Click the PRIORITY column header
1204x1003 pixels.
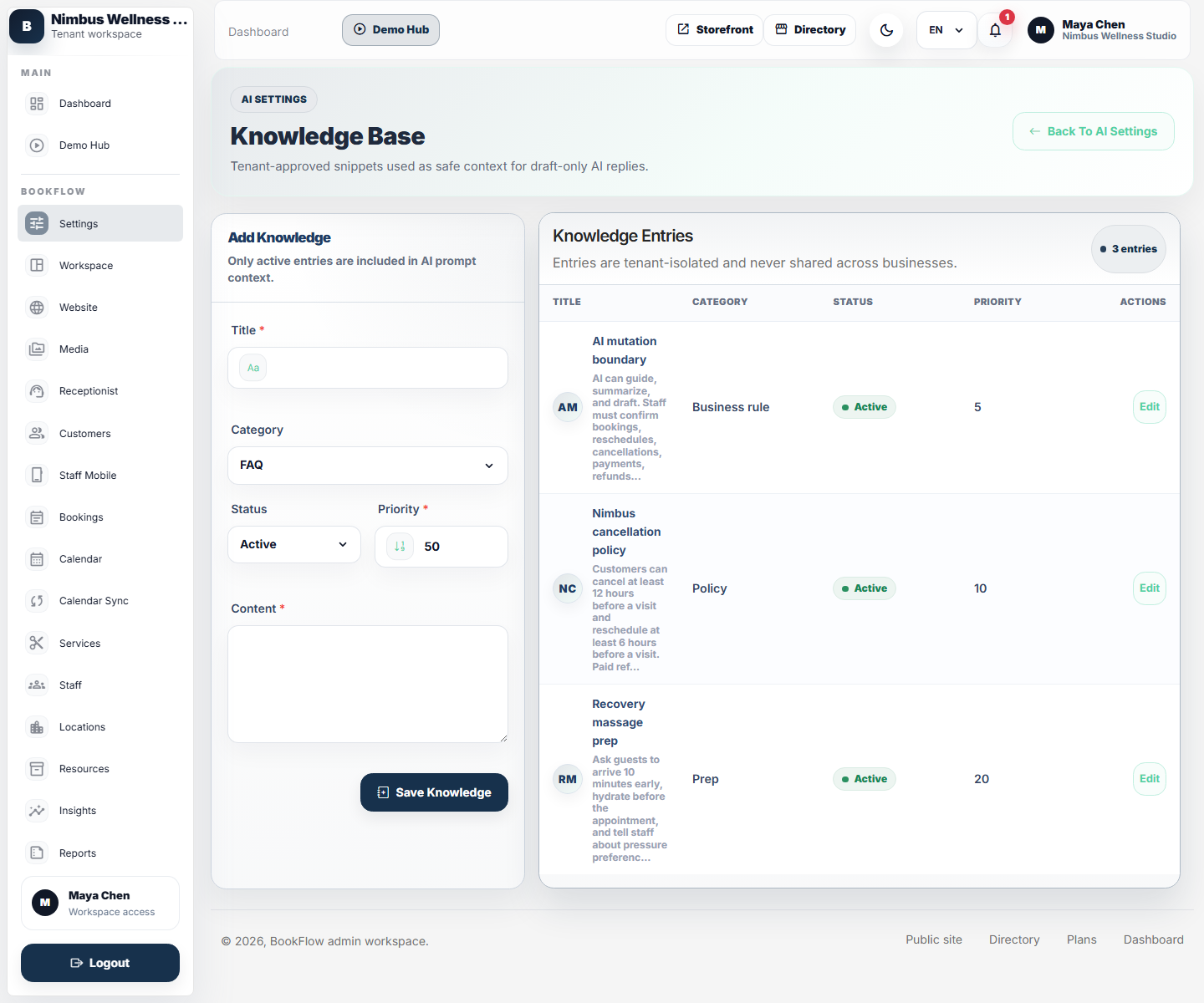click(x=997, y=302)
